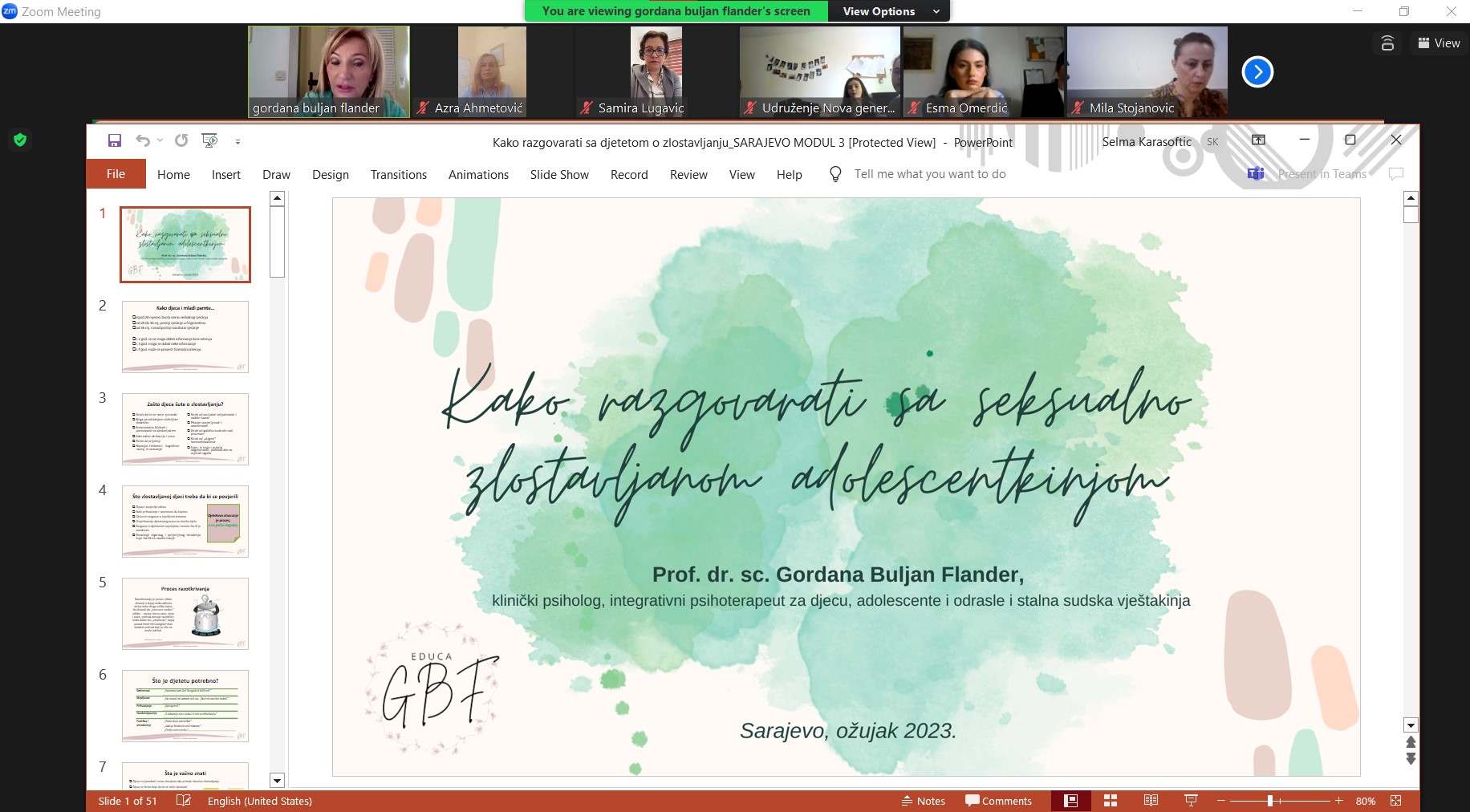Show next participants with blue arrow
This screenshot has height=812, width=1470.
1257,72
